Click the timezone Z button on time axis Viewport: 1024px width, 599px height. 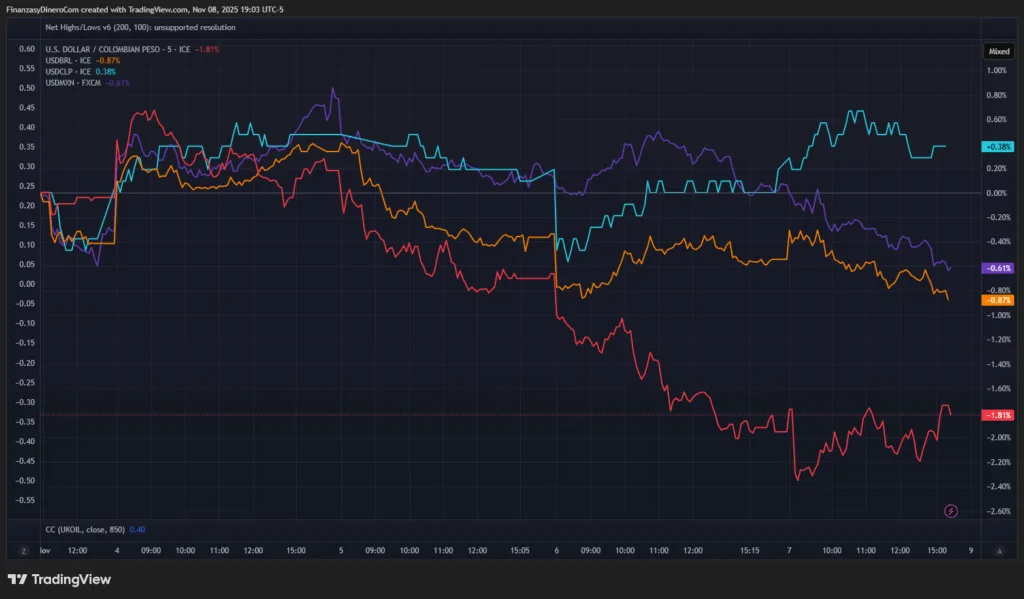click(x=22, y=551)
